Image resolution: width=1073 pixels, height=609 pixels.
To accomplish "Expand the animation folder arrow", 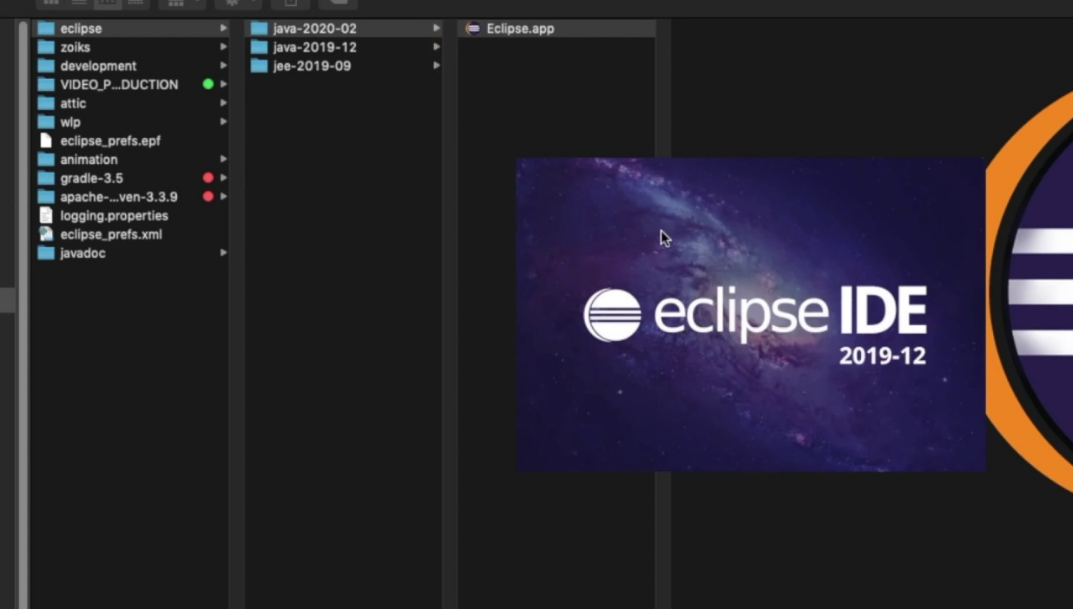I will pyautogui.click(x=223, y=159).
